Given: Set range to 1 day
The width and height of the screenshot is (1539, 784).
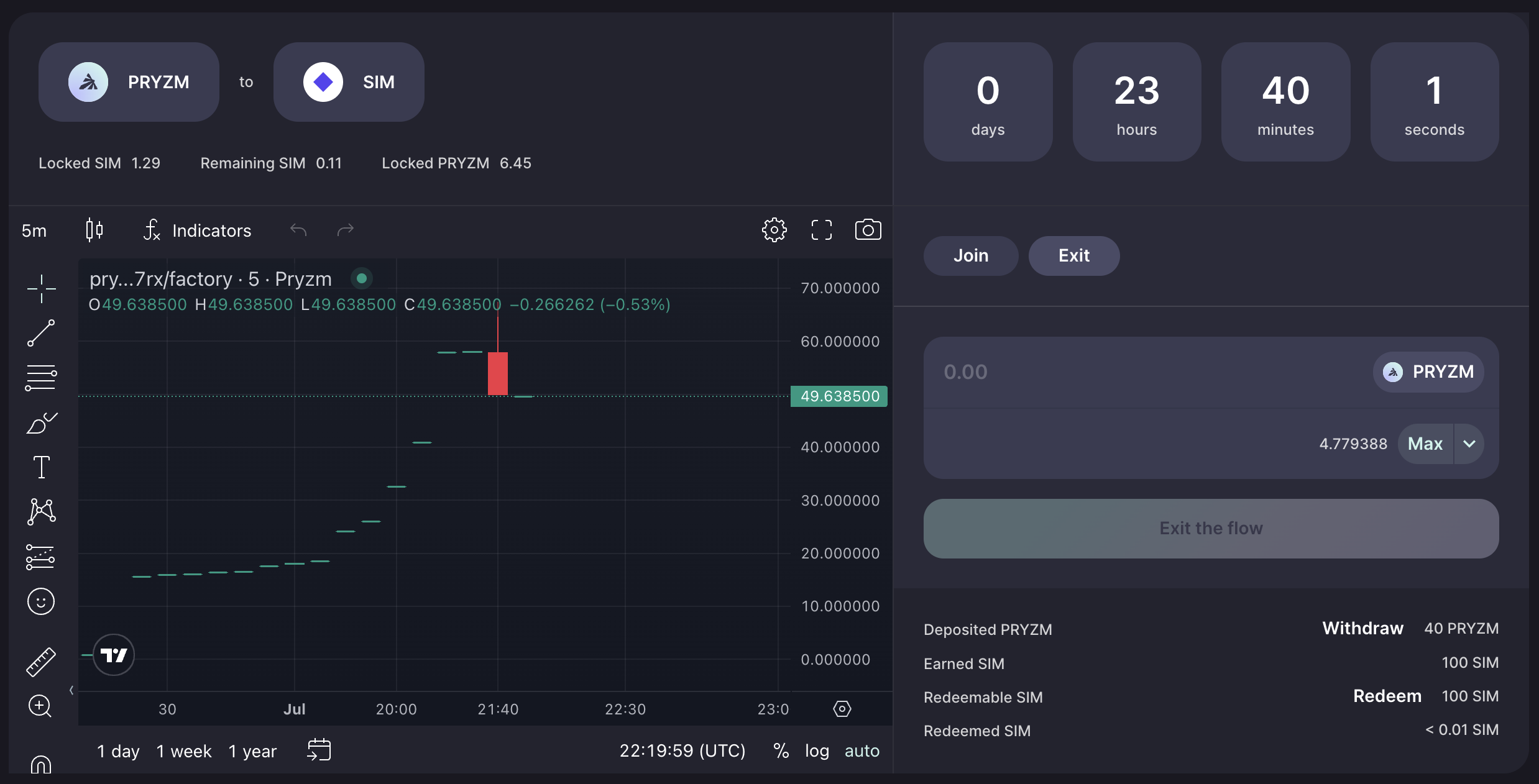Looking at the screenshot, I should tap(118, 751).
